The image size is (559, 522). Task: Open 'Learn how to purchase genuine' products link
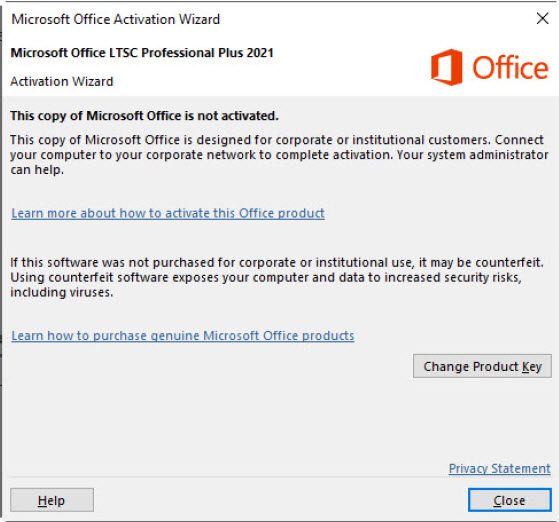(x=183, y=336)
